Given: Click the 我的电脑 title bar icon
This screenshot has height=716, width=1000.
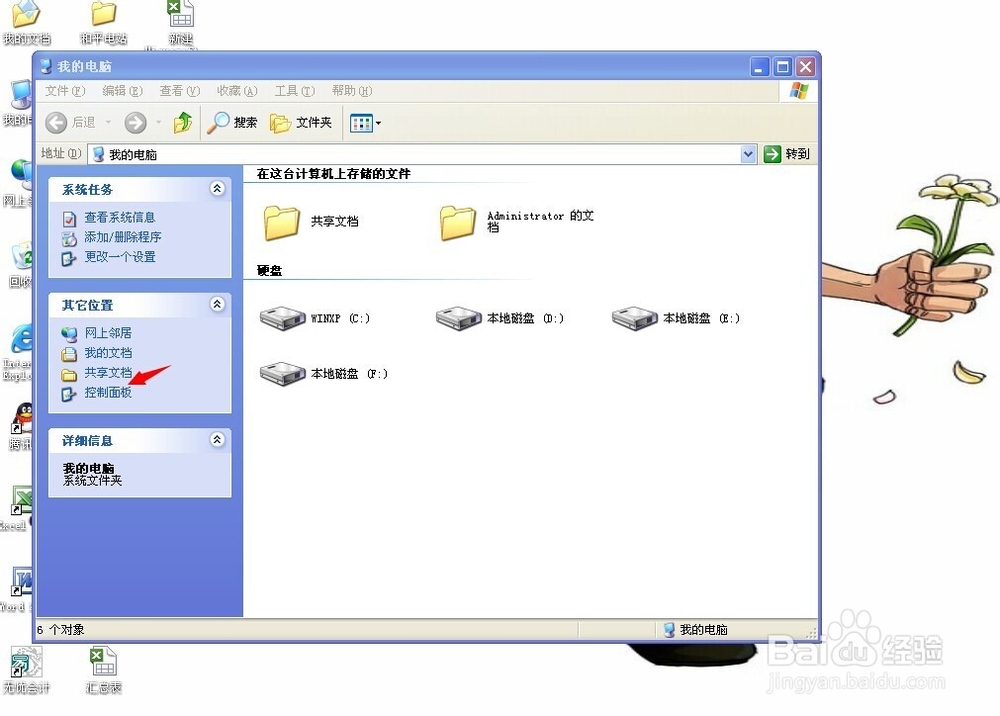Looking at the screenshot, I should coord(46,66).
